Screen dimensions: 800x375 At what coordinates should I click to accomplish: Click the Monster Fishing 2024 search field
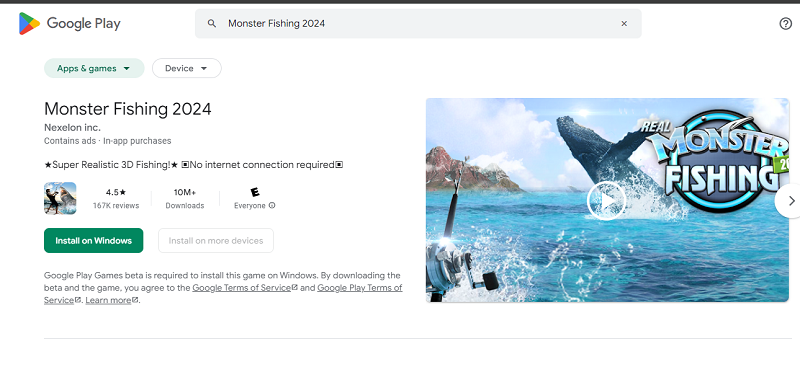418,23
